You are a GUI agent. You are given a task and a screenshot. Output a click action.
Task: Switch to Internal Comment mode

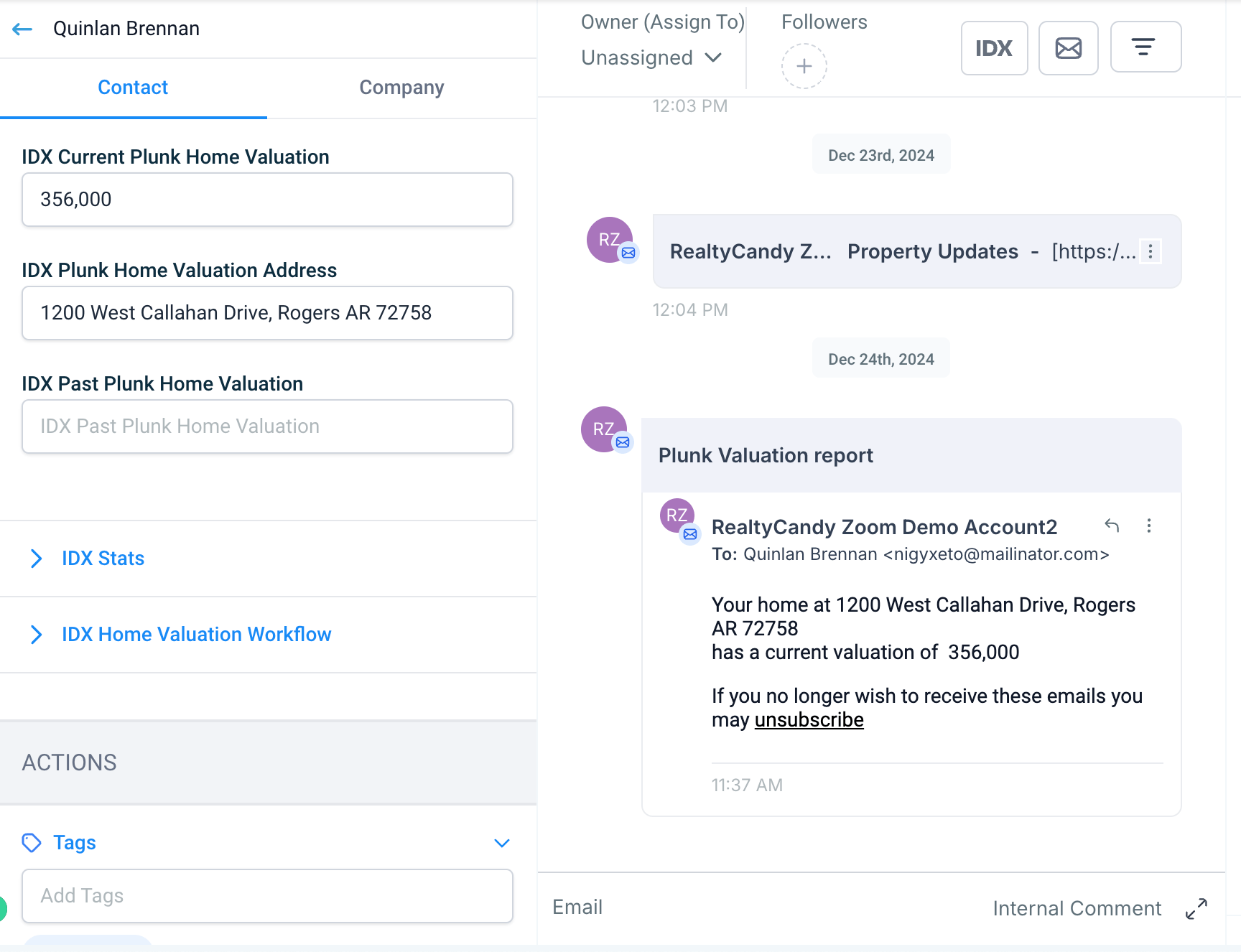click(1077, 908)
